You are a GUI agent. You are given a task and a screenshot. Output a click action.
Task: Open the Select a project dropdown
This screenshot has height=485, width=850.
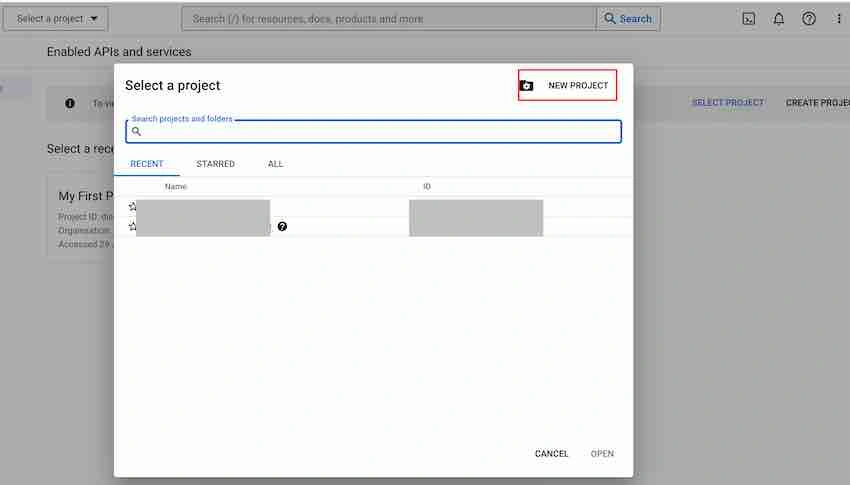point(56,19)
